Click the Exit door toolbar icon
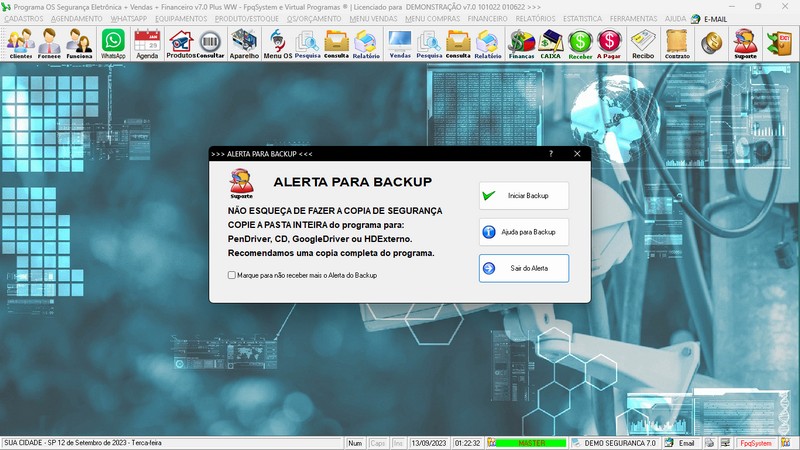Viewport: 800px width, 450px height. (x=780, y=44)
